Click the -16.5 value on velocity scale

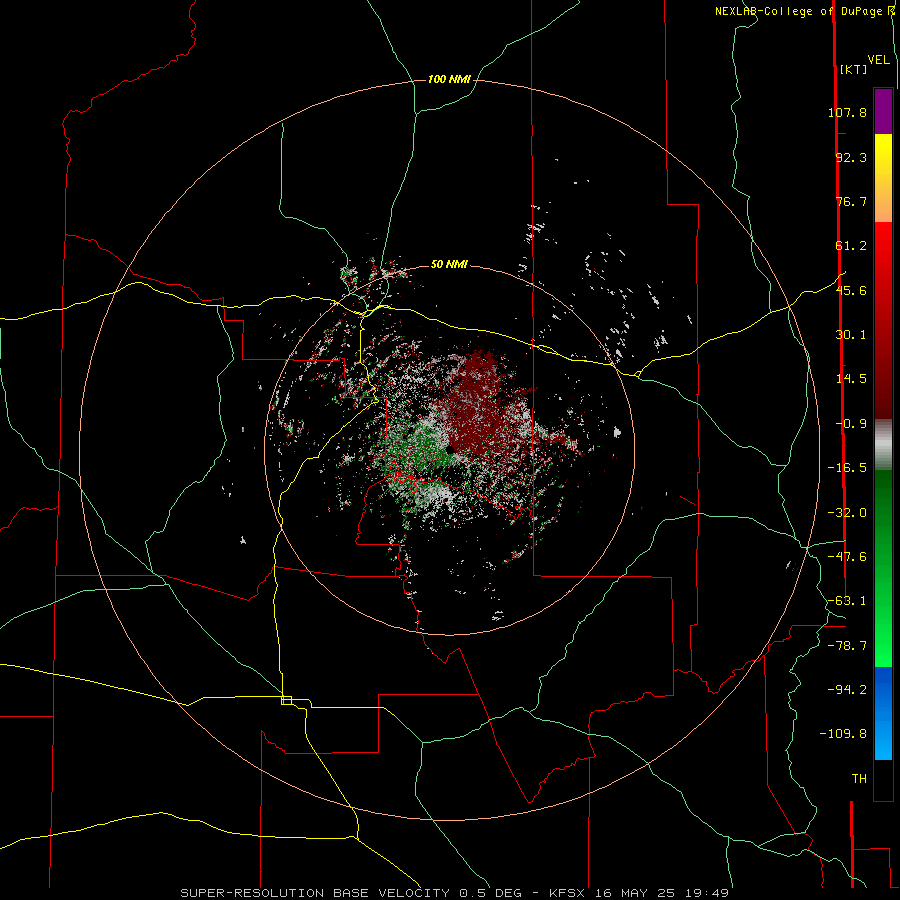coord(847,468)
